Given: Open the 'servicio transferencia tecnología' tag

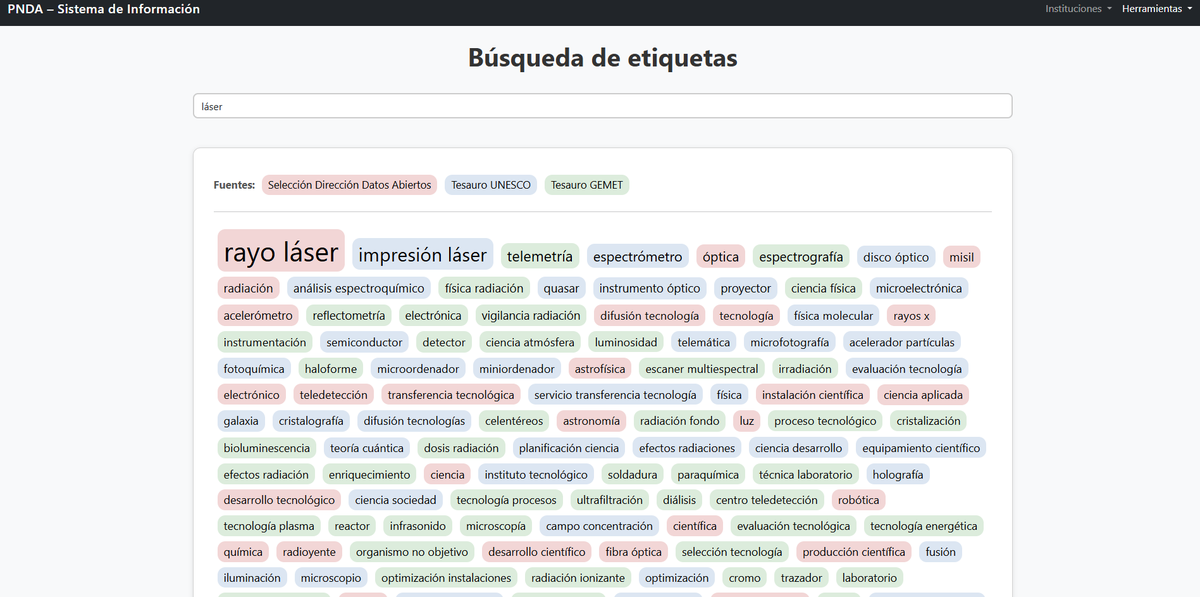Looking at the screenshot, I should pyautogui.click(x=614, y=395).
